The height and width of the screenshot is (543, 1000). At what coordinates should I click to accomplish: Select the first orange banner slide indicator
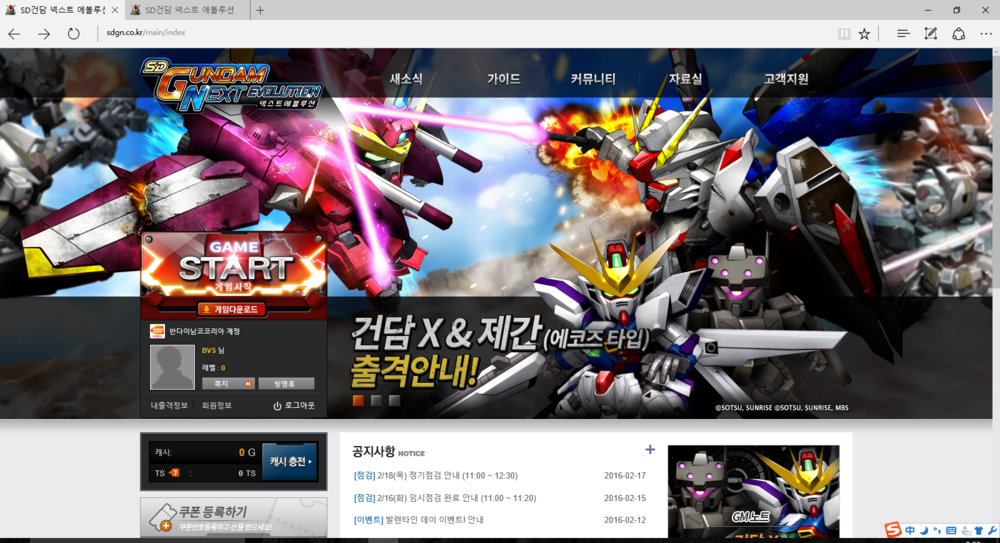[358, 401]
